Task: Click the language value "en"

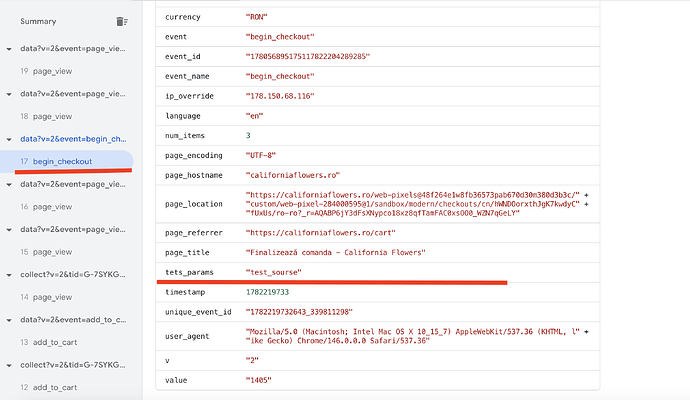Action: [254, 116]
